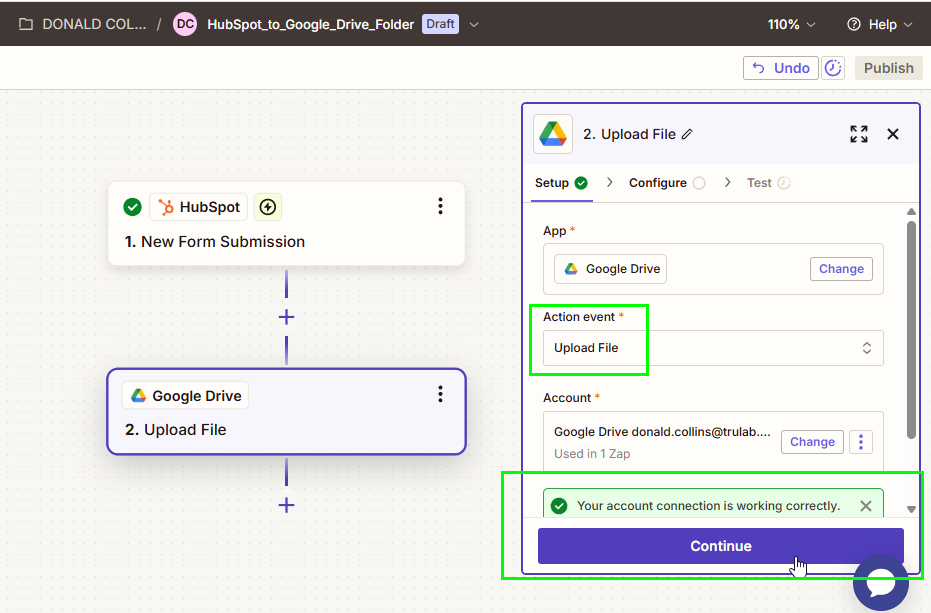The image size is (931, 613).
Task: Switch to the Configure tab
Action: (x=667, y=183)
